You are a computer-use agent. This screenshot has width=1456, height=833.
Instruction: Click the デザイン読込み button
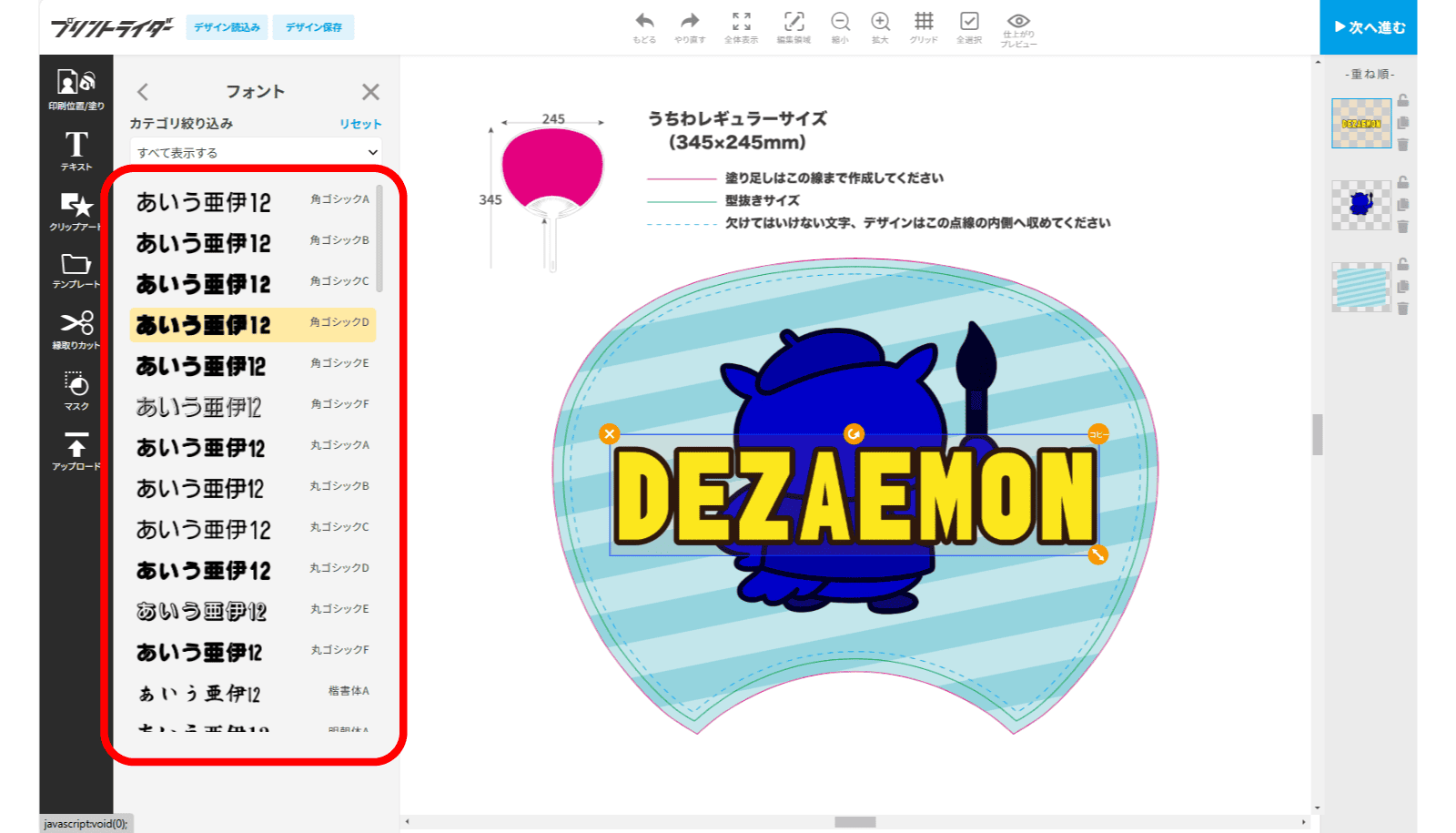tap(227, 27)
